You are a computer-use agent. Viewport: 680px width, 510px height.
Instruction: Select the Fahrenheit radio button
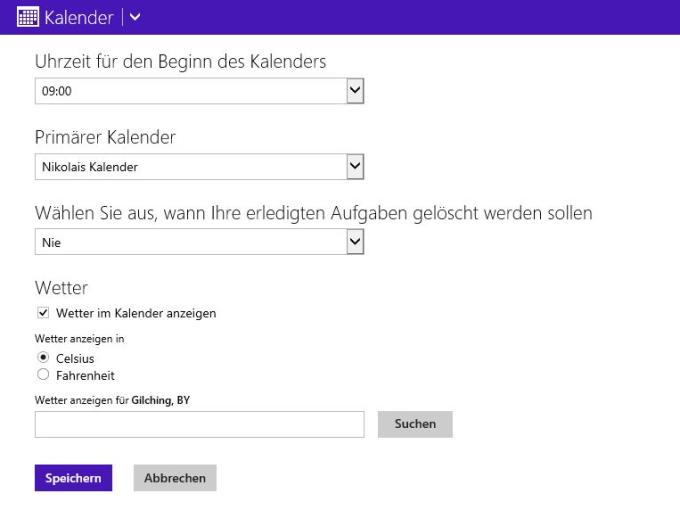tap(43, 374)
